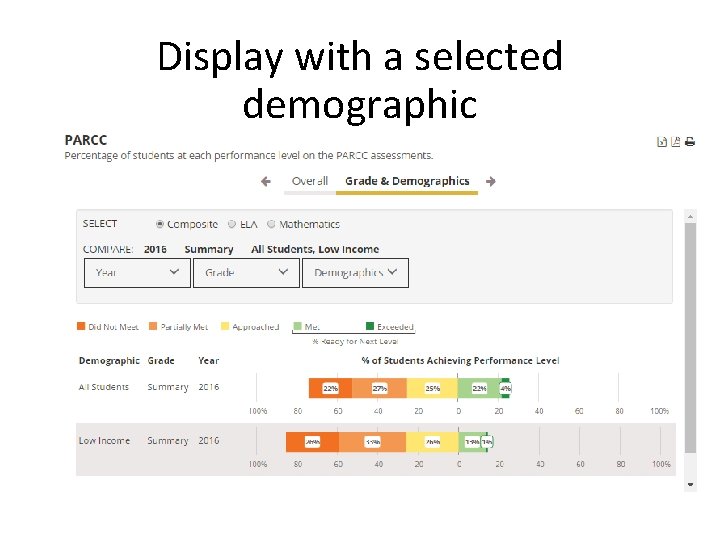
Task: Select the Mathematics radio button
Action: [x=271, y=224]
